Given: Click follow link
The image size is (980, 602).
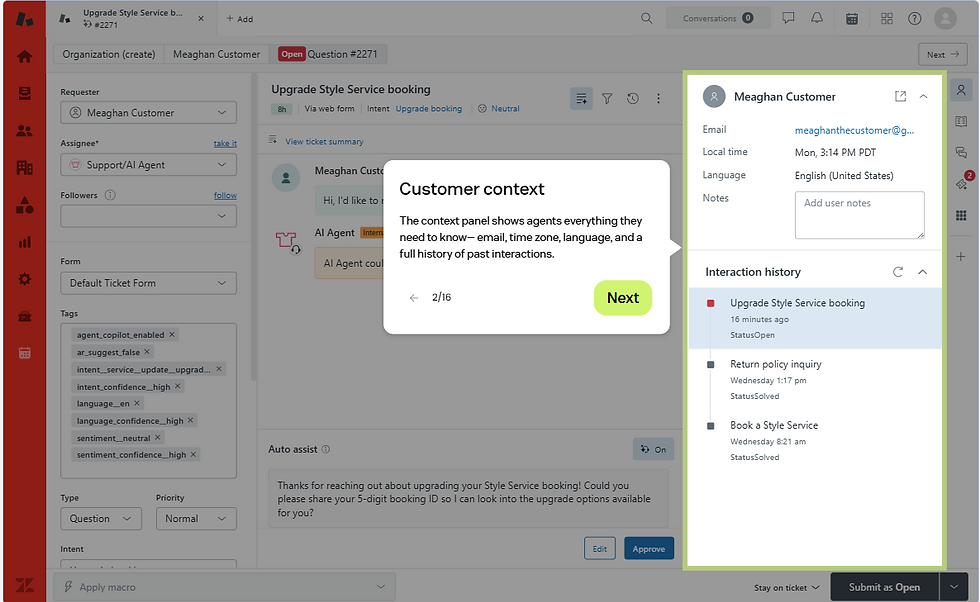Looking at the screenshot, I should point(225,195).
